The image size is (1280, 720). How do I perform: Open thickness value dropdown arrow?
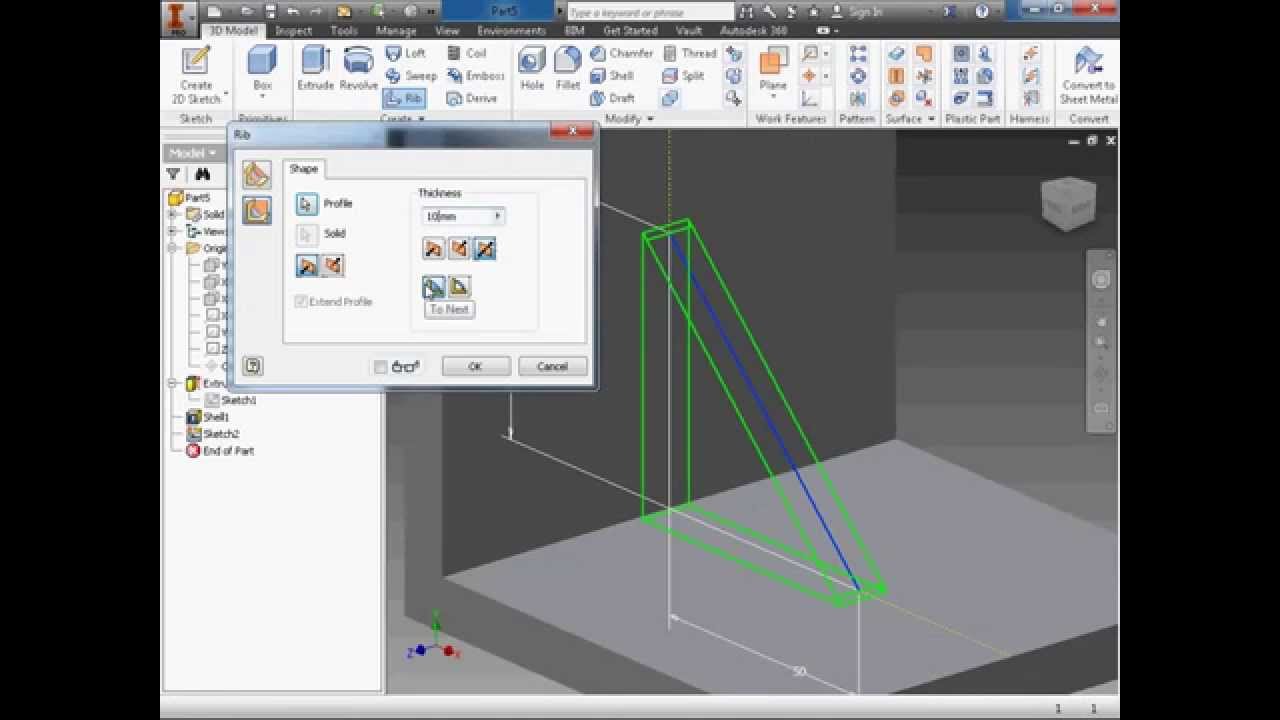tap(497, 216)
